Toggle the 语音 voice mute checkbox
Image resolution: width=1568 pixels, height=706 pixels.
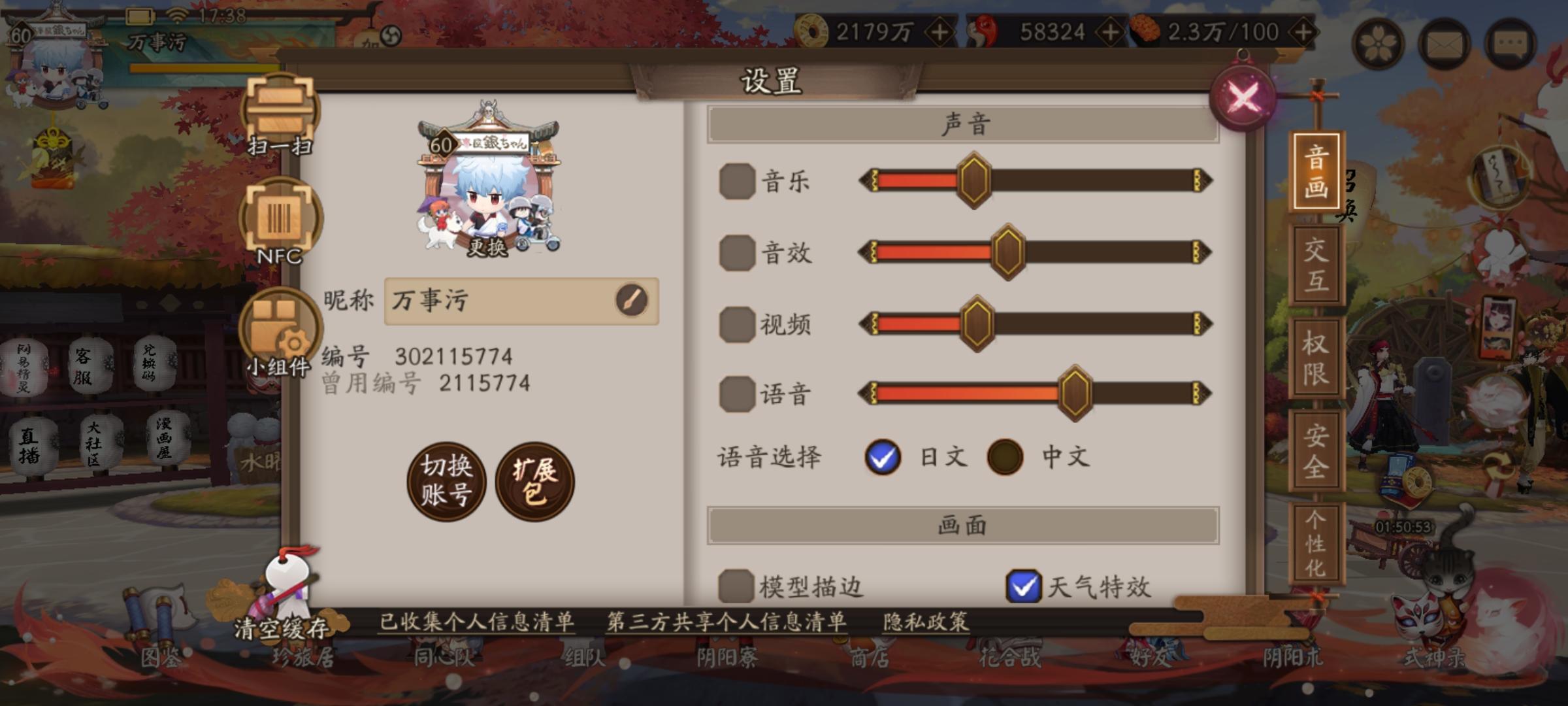tap(737, 394)
